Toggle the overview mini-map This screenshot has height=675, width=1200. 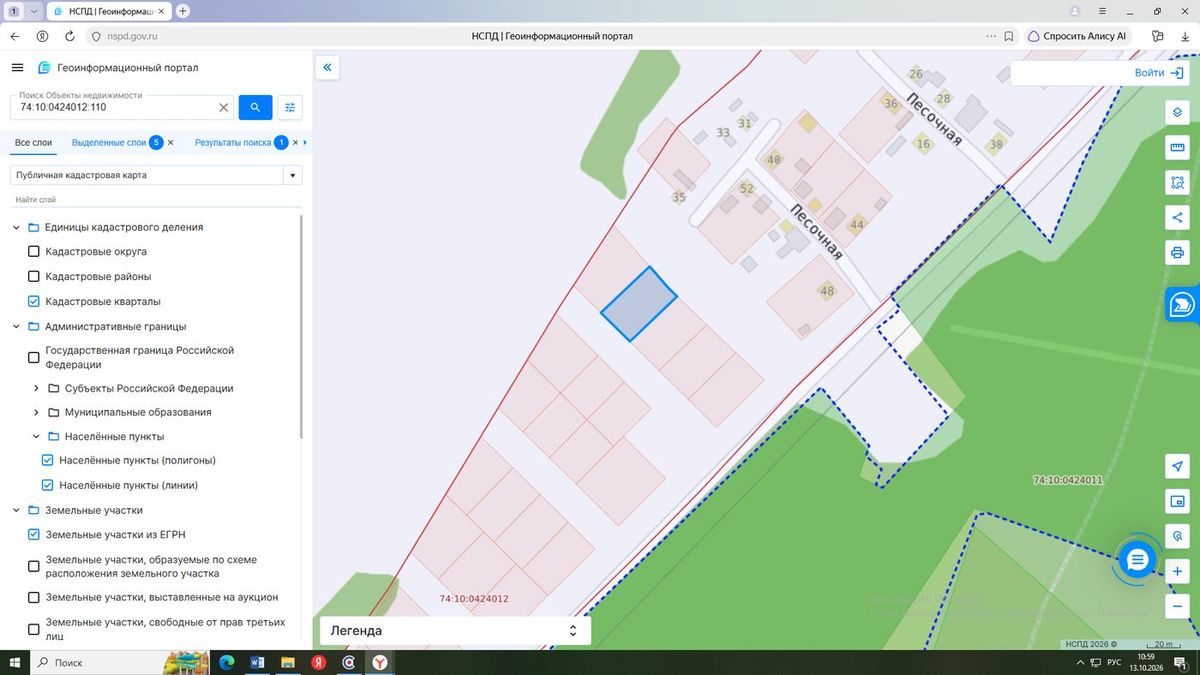tap(1177, 501)
